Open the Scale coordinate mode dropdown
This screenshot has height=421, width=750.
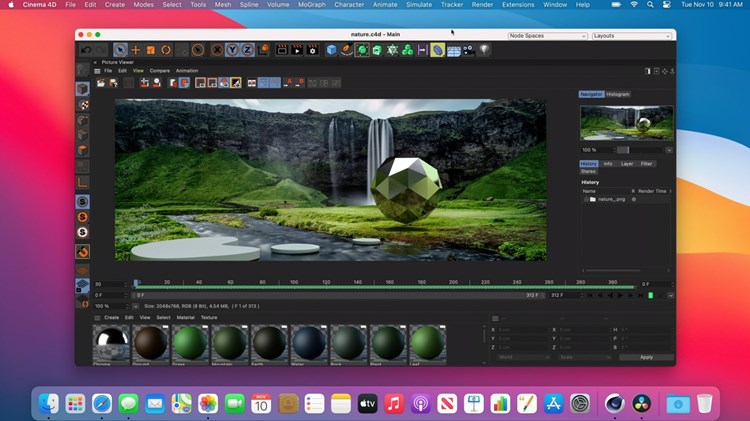(x=585, y=357)
